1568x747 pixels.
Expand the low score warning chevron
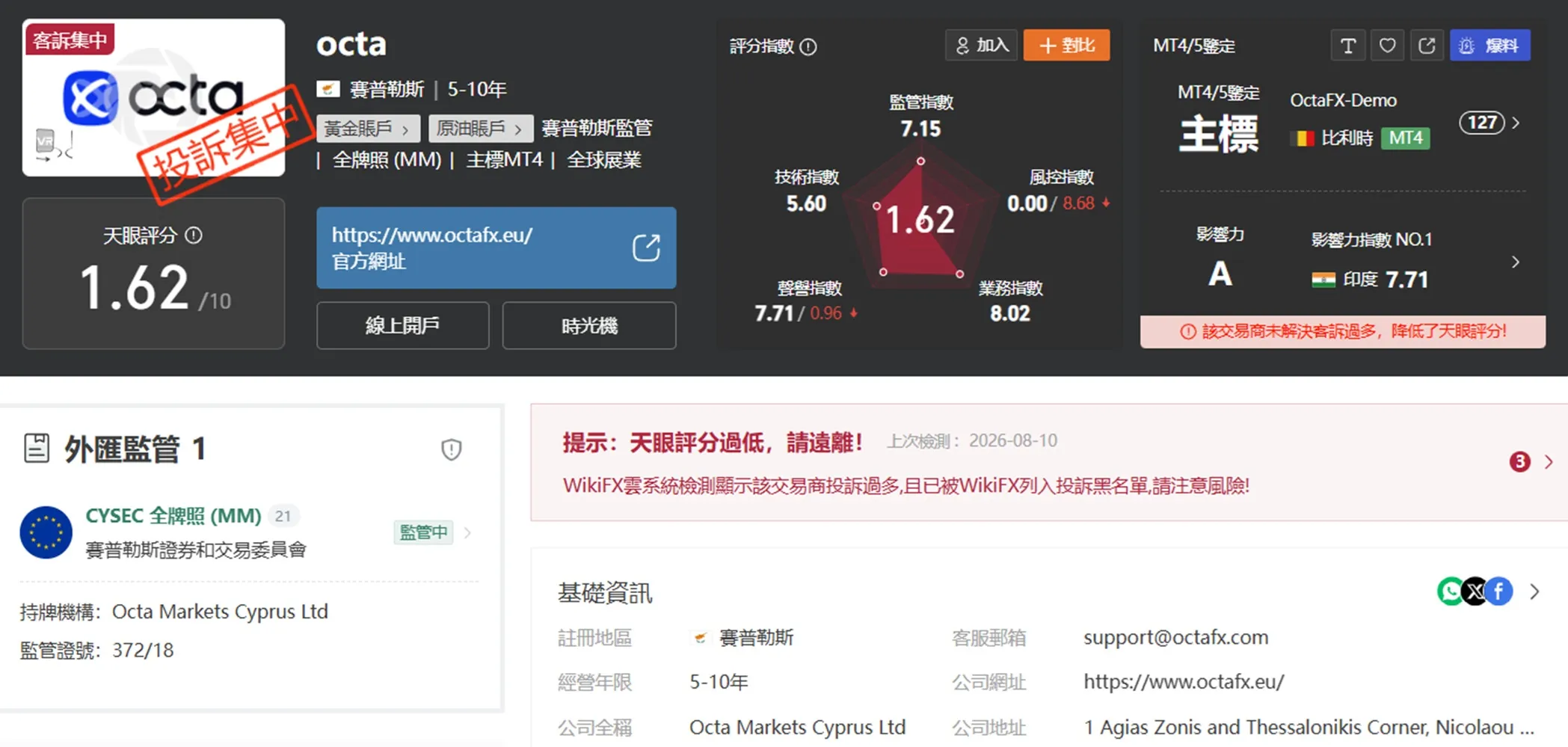(1549, 461)
